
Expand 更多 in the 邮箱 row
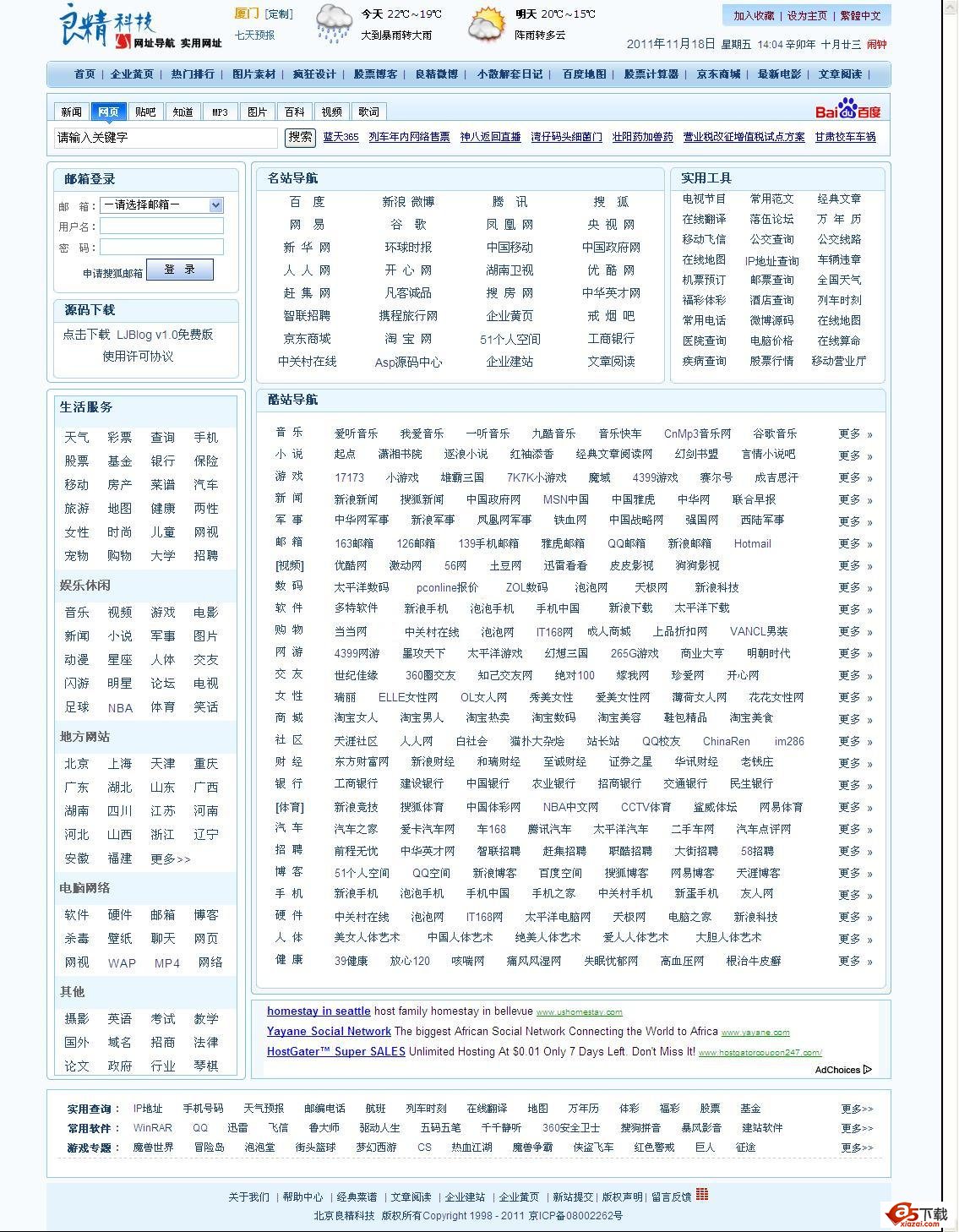click(x=855, y=543)
